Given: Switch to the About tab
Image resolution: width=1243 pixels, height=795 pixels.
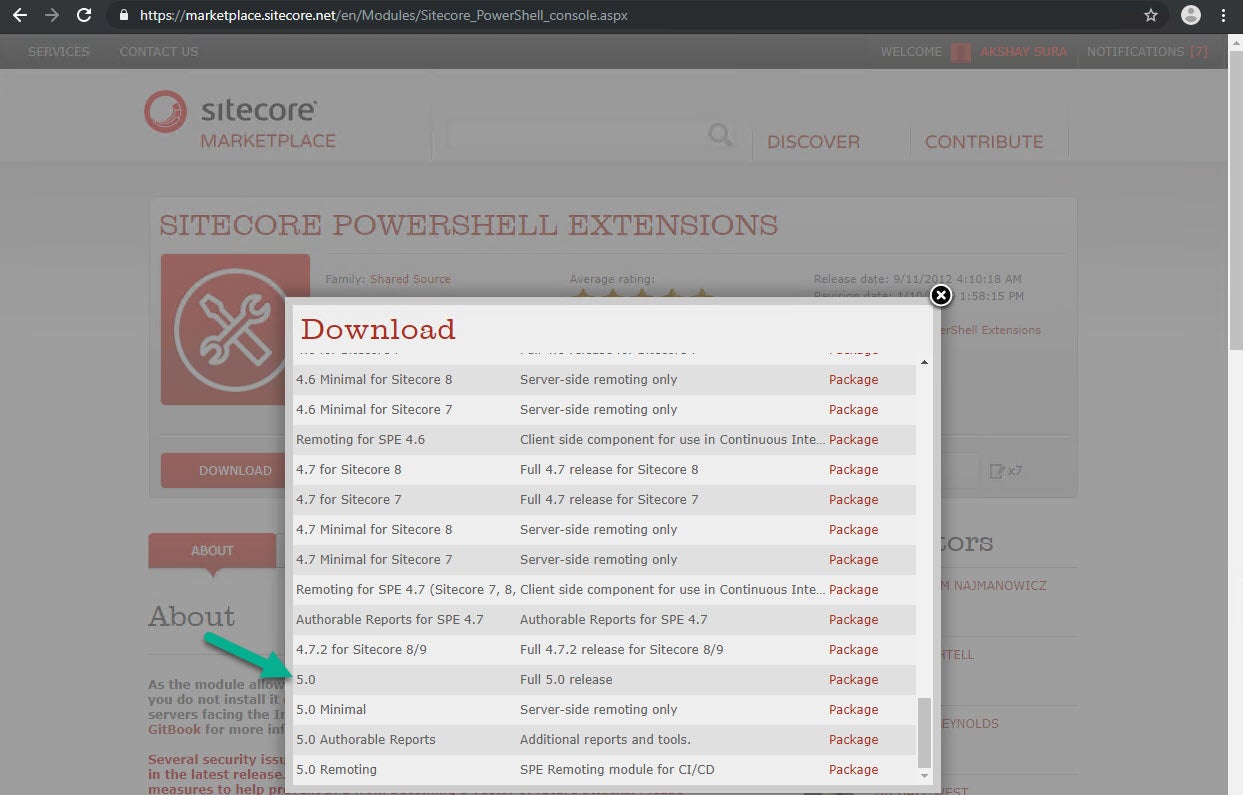Looking at the screenshot, I should click(x=212, y=550).
